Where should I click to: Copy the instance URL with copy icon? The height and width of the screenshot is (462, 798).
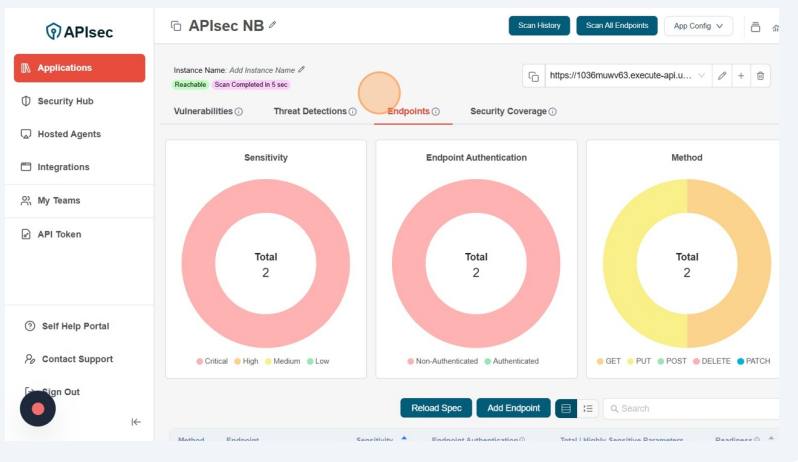(533, 76)
